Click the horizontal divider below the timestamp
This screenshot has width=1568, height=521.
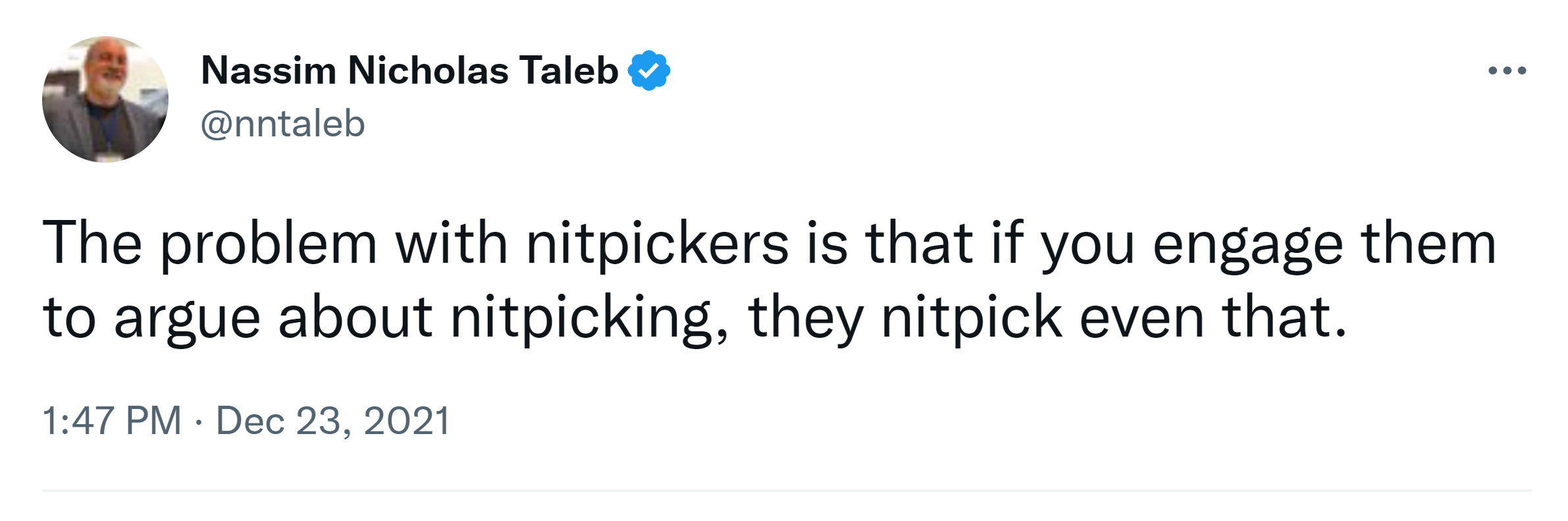coord(787,490)
